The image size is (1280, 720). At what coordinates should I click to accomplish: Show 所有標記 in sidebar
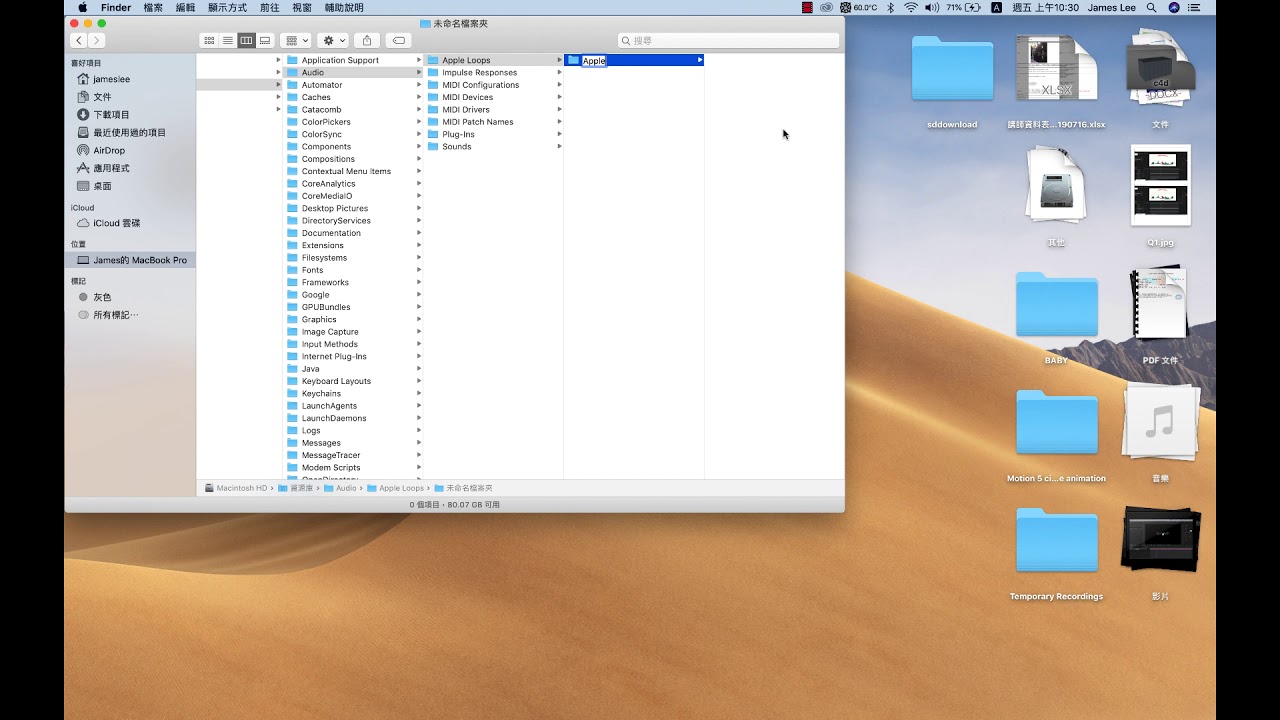(130, 315)
